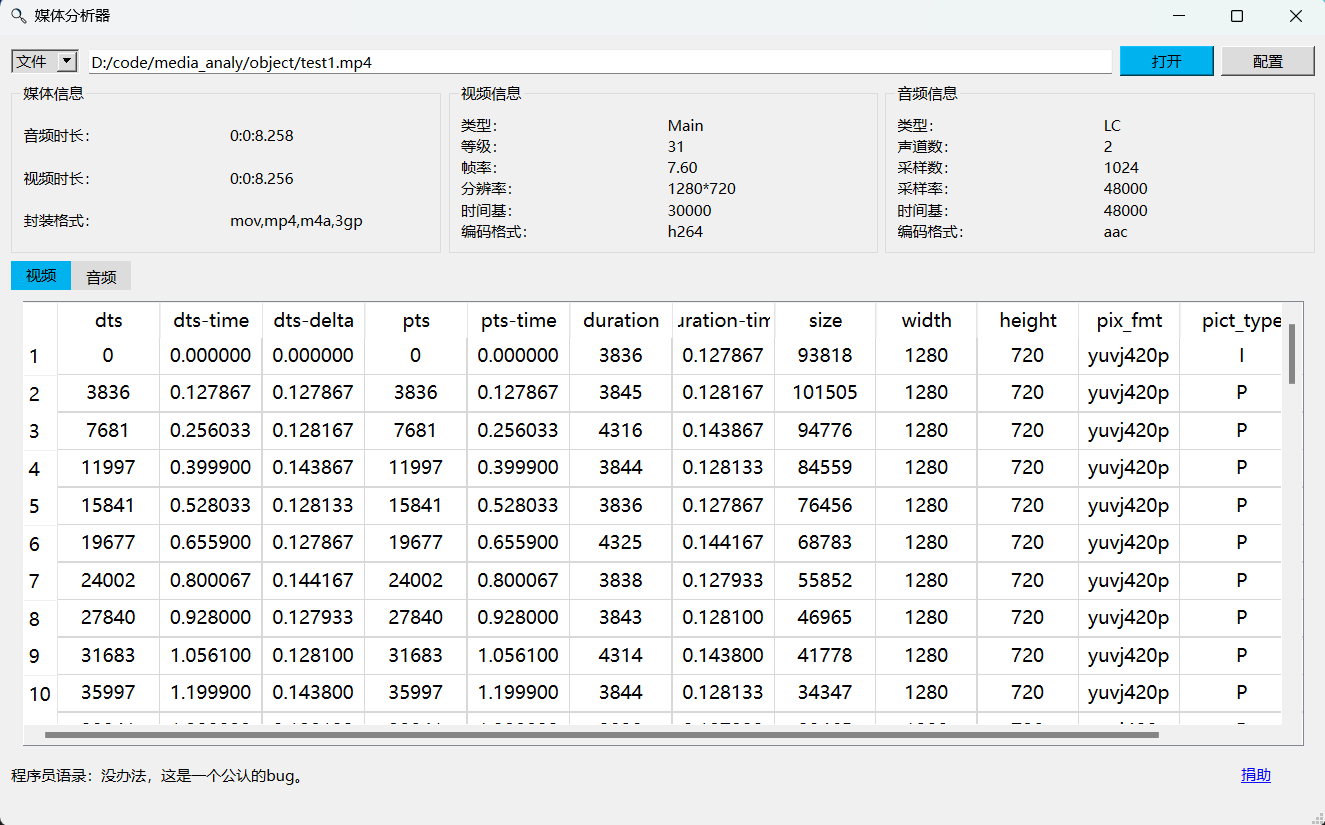Image resolution: width=1325 pixels, height=825 pixels.
Task: Click the dts cell 35997
Action: tap(109, 692)
